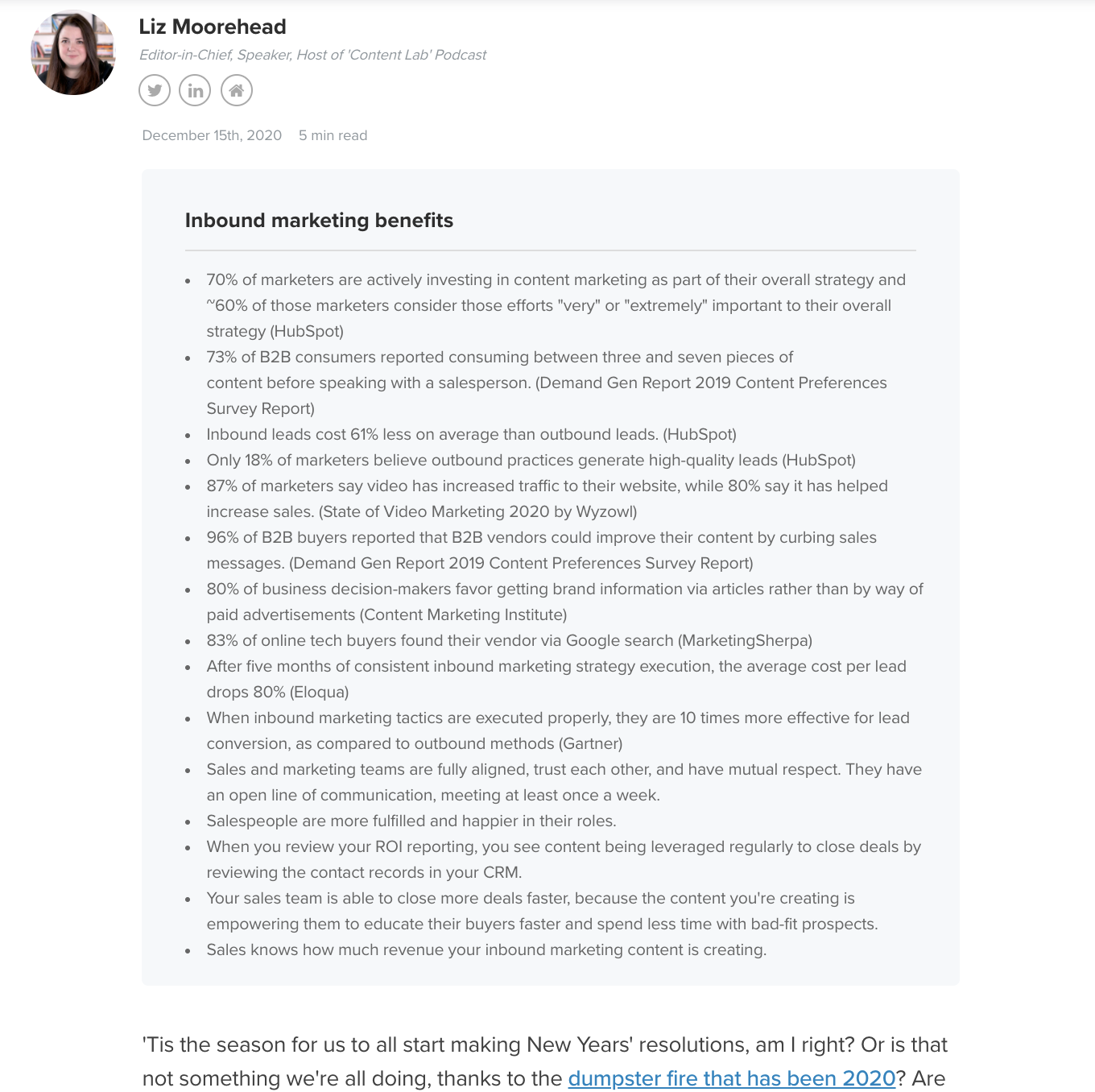Click the 83% of online tech buyers bullet

tap(510, 640)
